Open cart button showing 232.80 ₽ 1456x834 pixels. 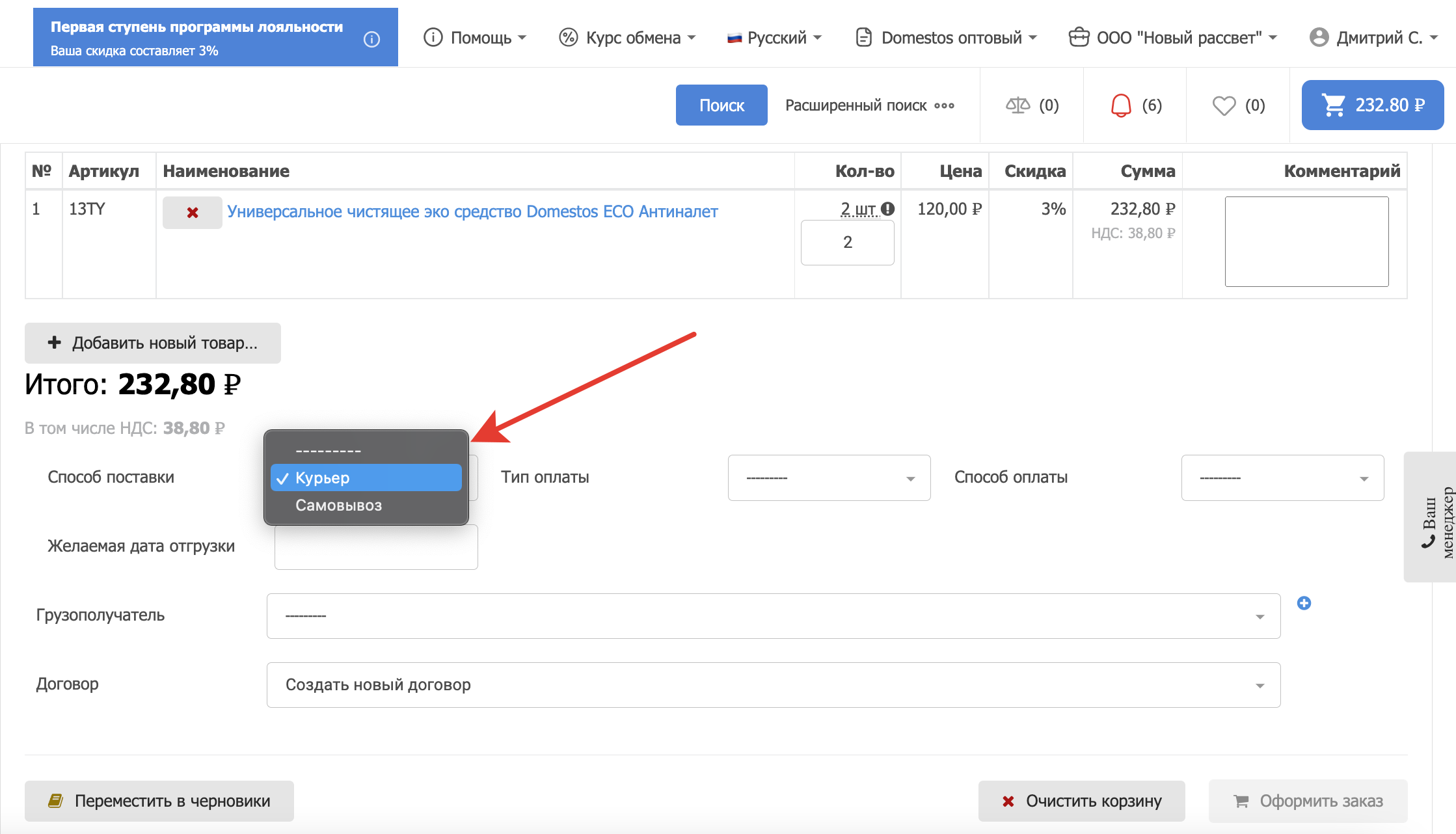click(x=1372, y=105)
